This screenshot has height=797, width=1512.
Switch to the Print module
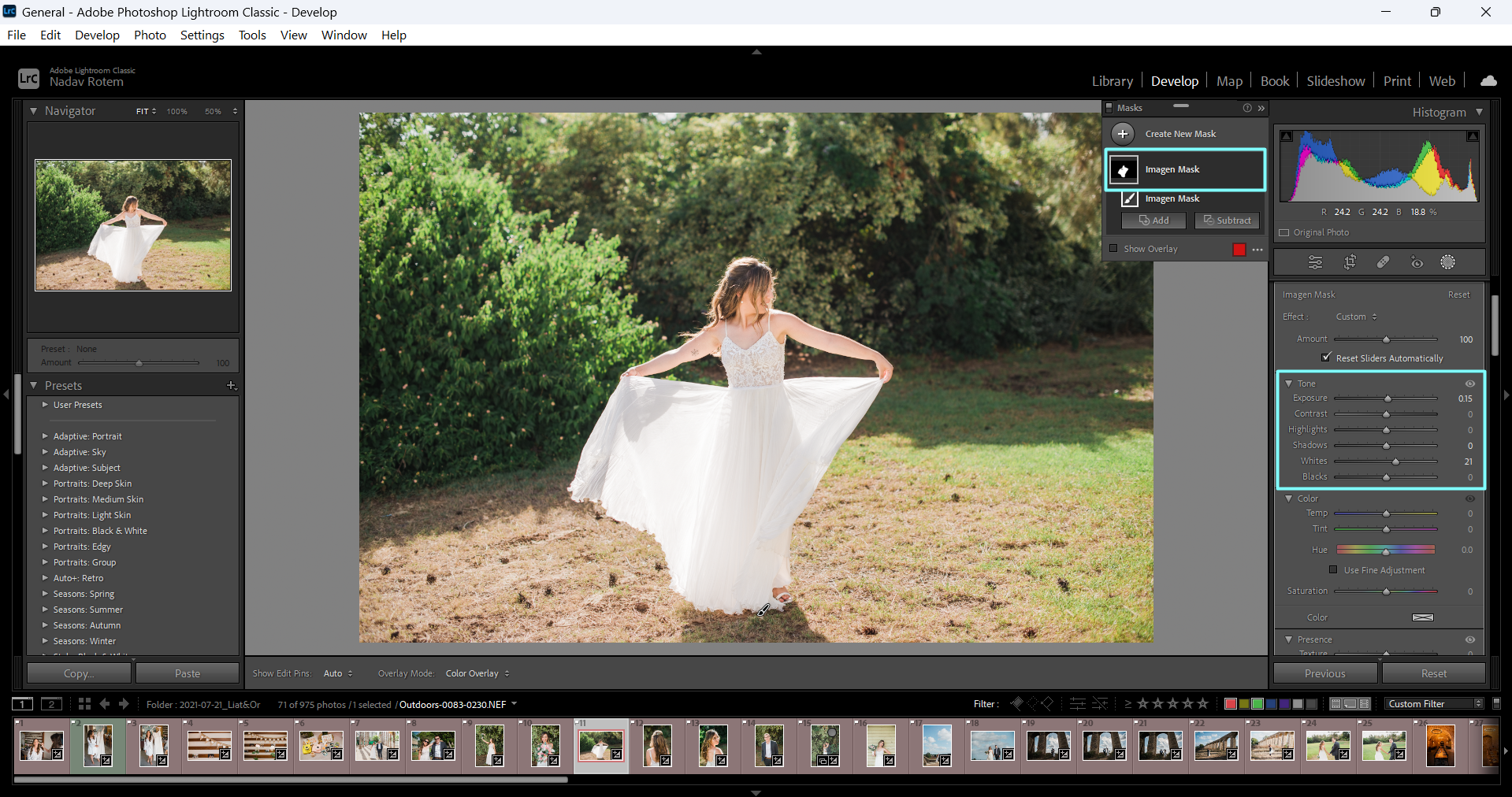(x=1397, y=80)
